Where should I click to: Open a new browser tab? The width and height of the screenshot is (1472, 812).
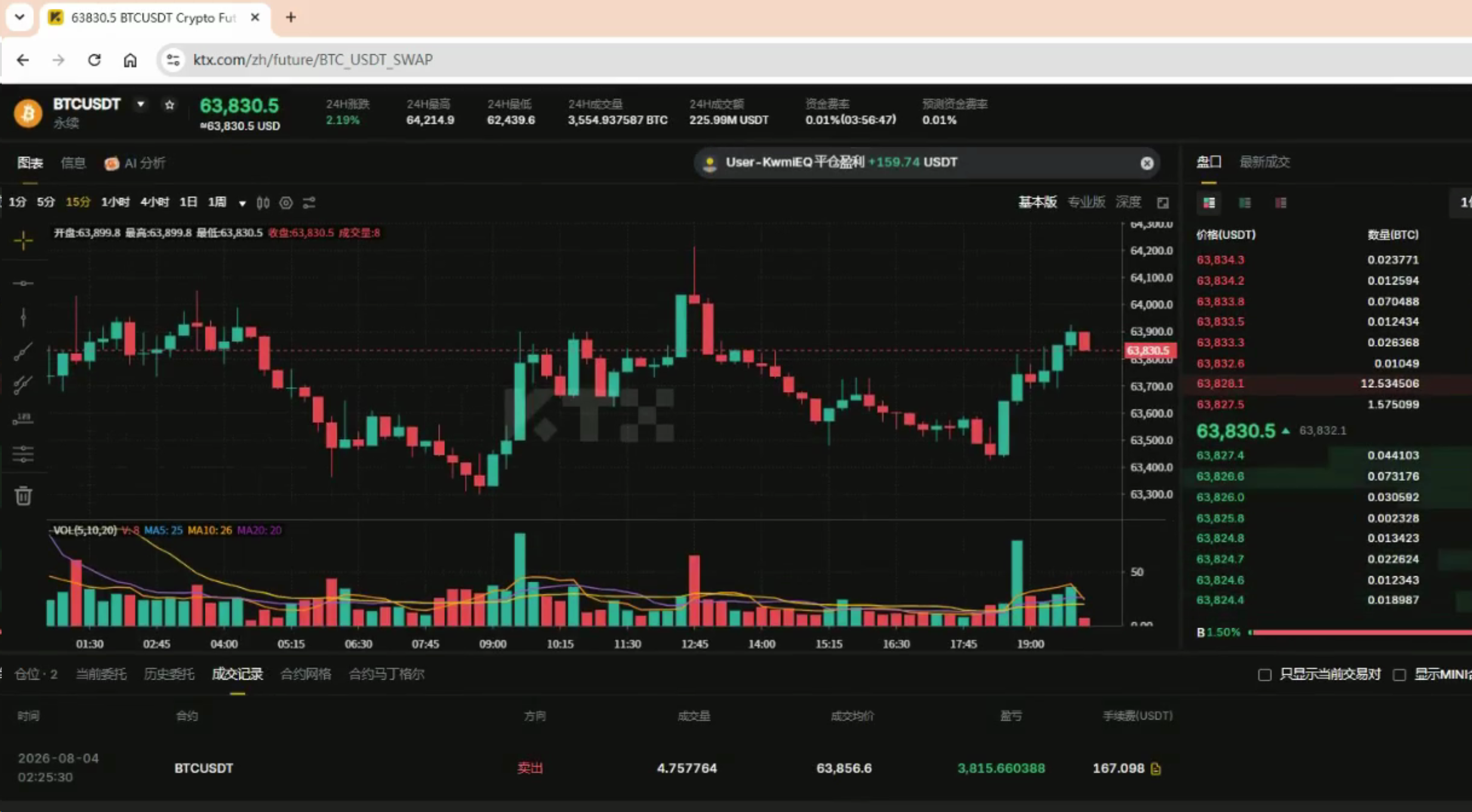[x=291, y=17]
